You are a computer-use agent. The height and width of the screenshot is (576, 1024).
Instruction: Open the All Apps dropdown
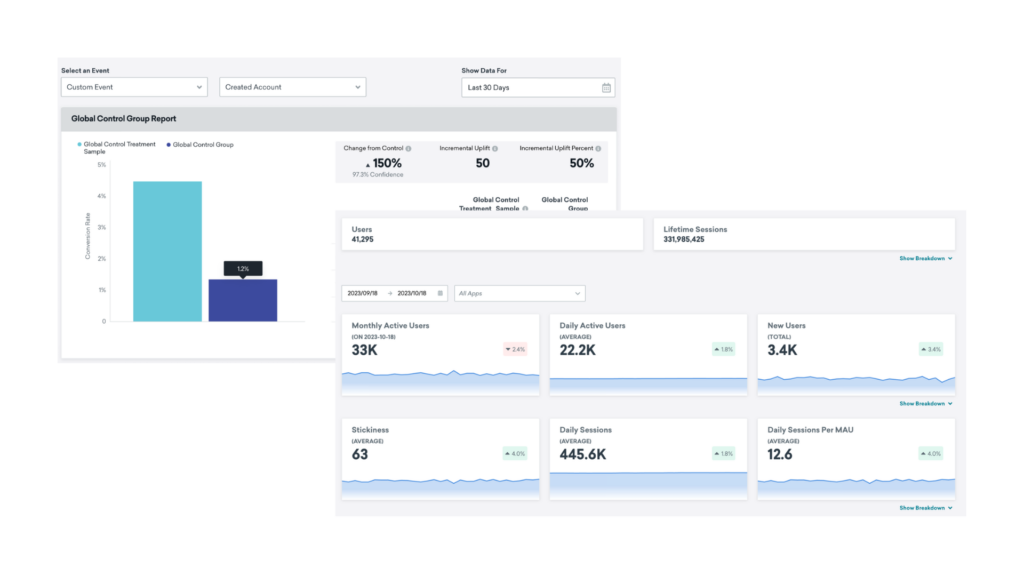tap(519, 293)
